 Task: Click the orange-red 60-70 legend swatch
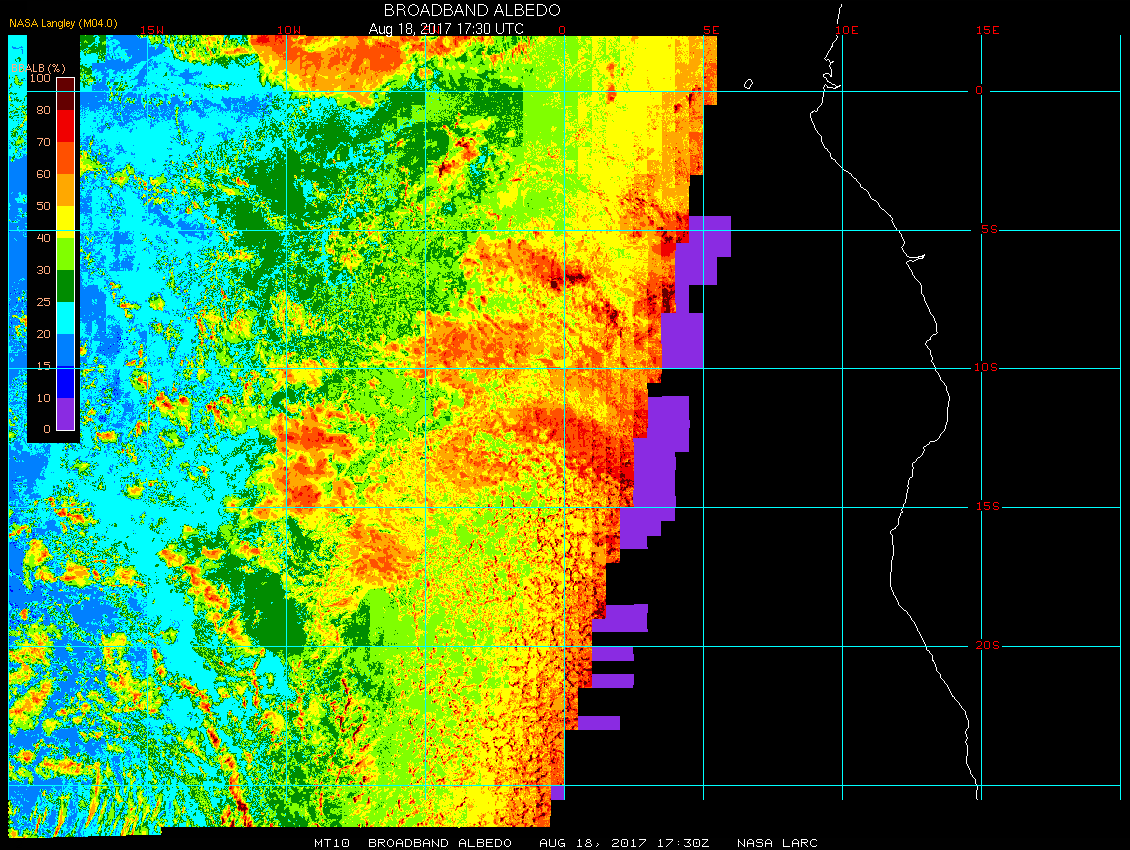66,158
